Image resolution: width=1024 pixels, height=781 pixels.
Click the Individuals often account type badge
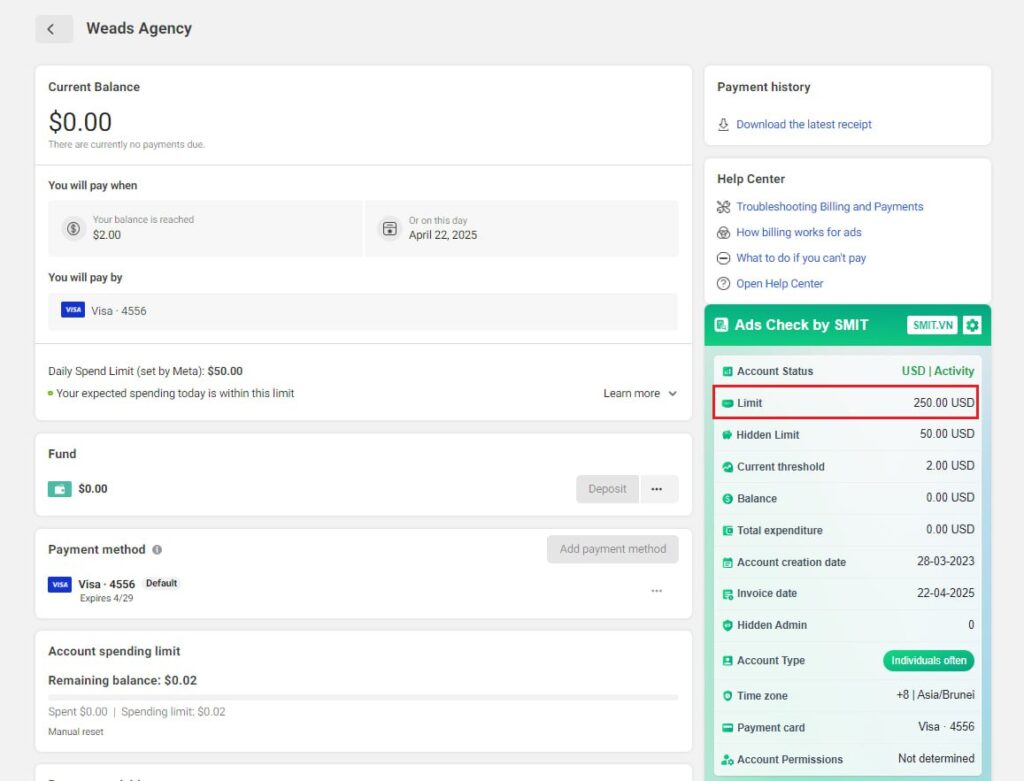929,661
